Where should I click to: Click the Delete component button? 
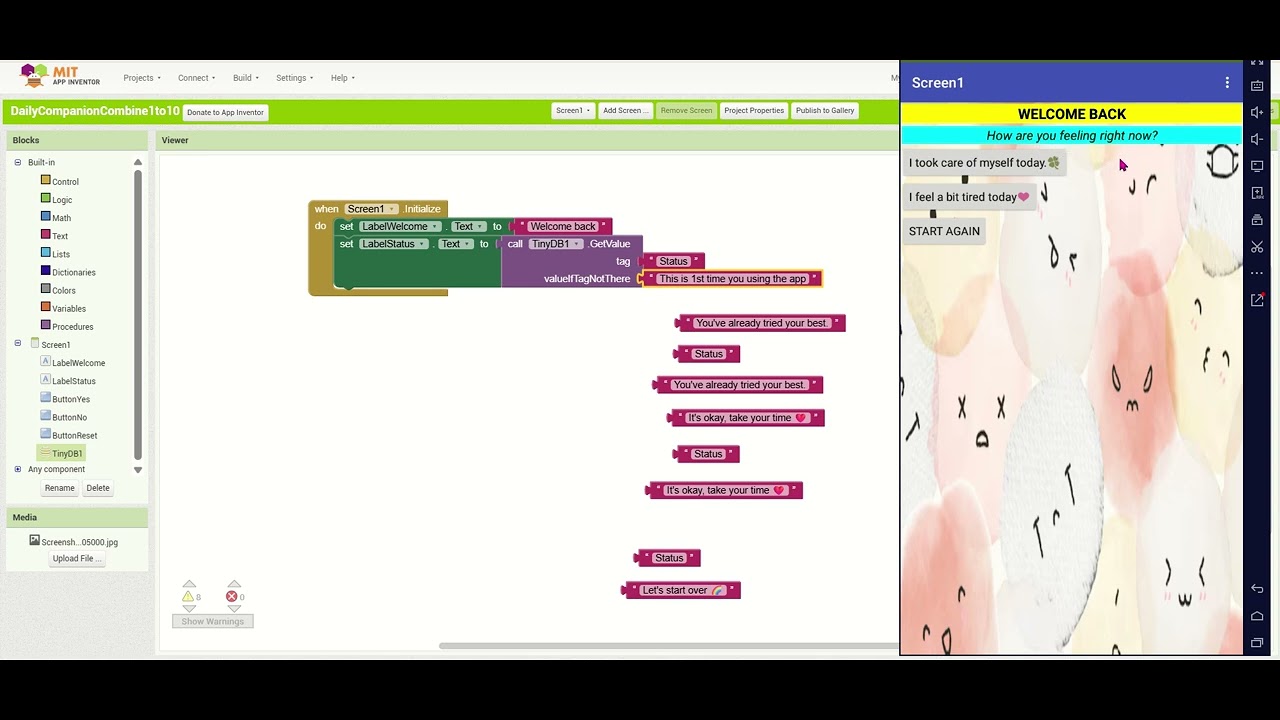click(98, 488)
